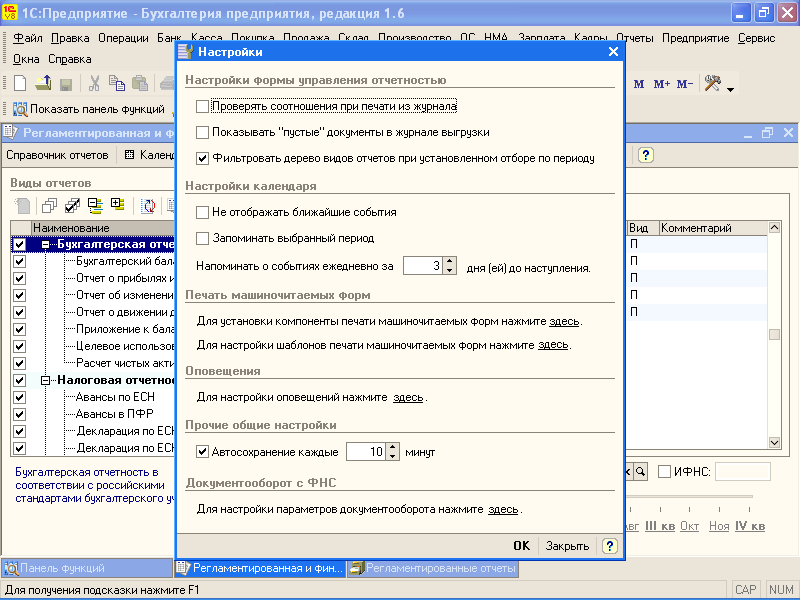Switch to the Панель функций window tab
The image size is (800, 600).
[x=87, y=568]
